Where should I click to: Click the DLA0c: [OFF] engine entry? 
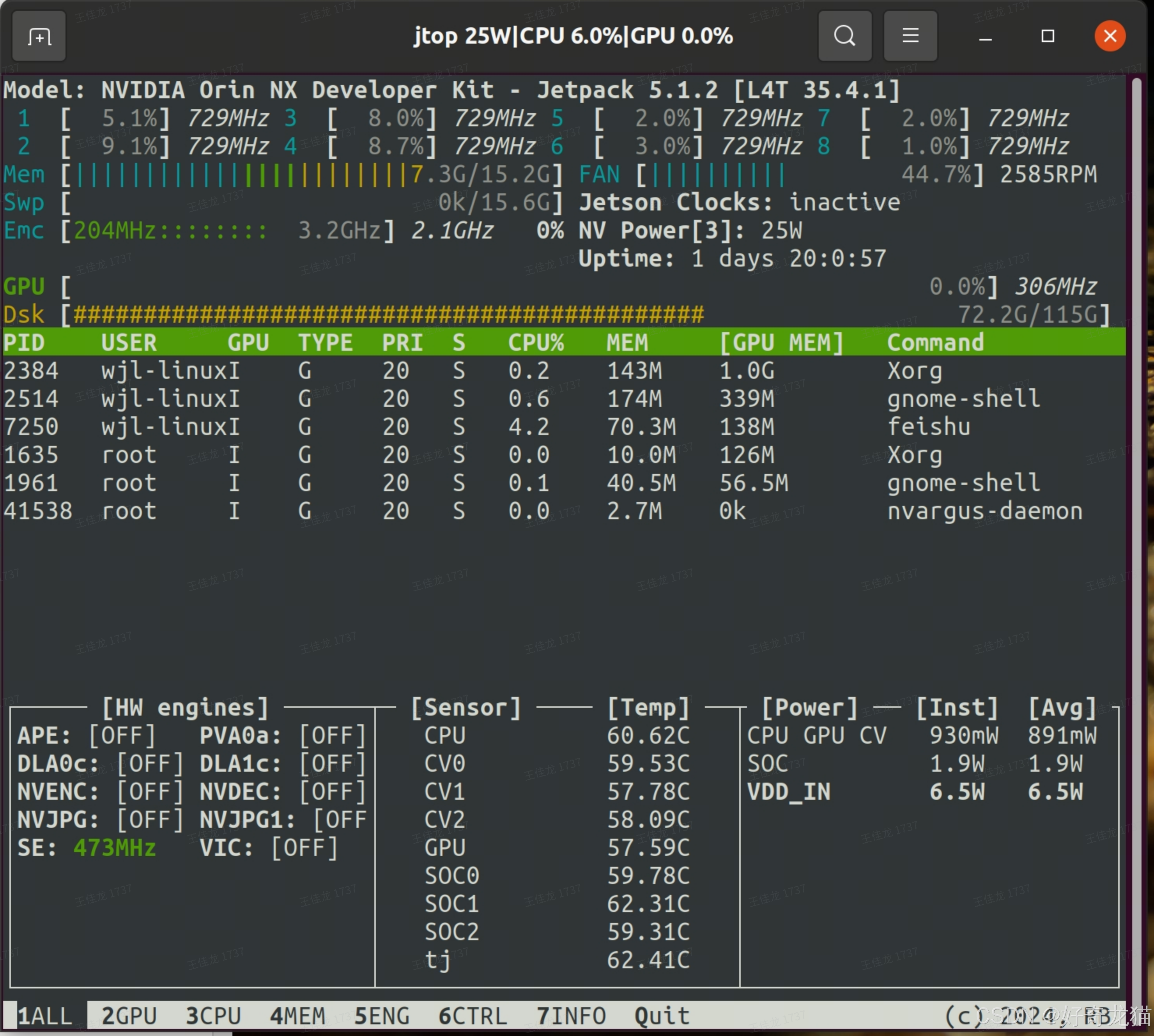[x=101, y=763]
